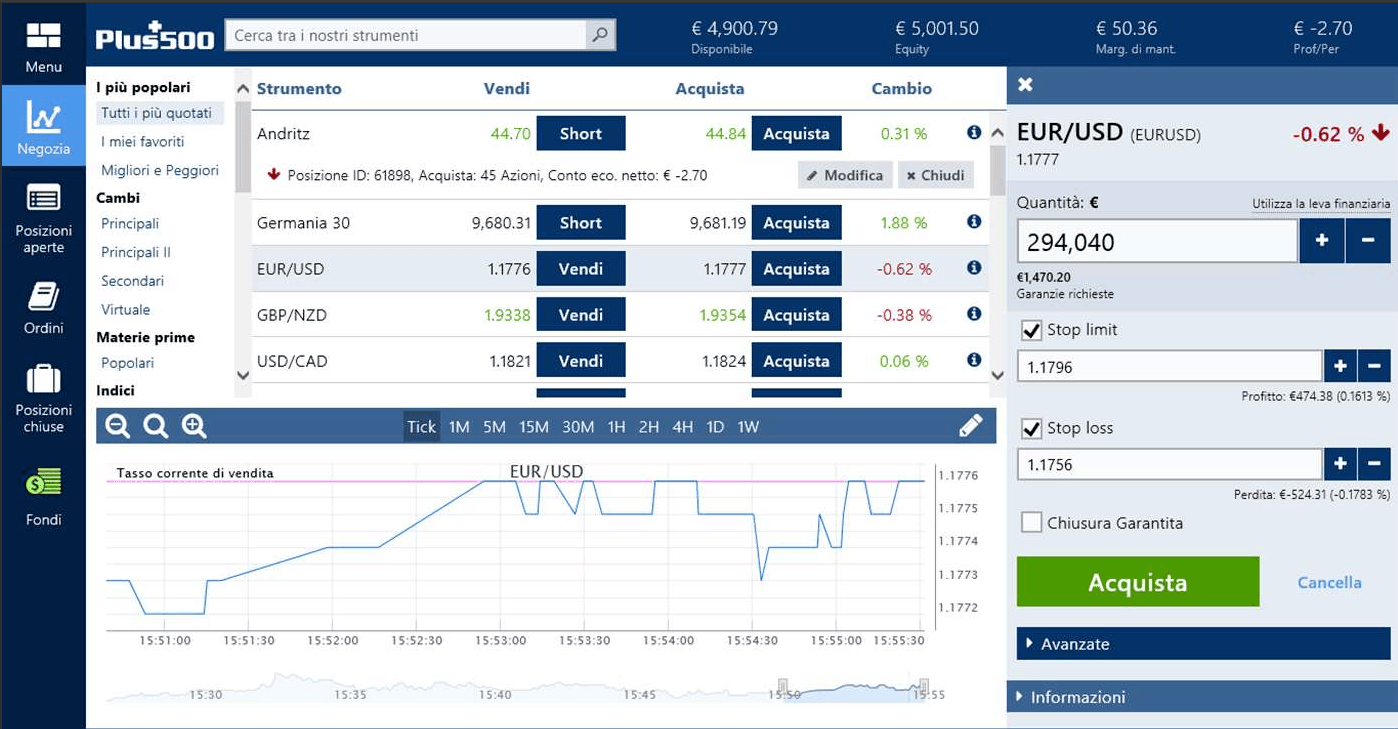Click the Cancella link
Viewport: 1398px width, 729px height.
(x=1329, y=582)
